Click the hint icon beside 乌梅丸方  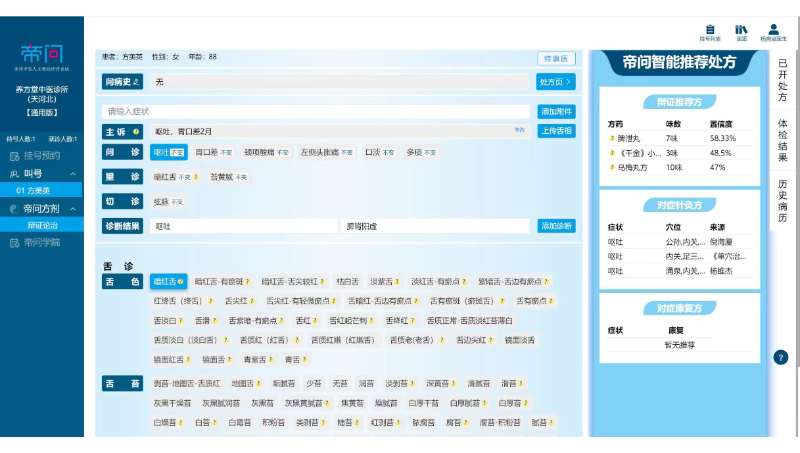612,167
